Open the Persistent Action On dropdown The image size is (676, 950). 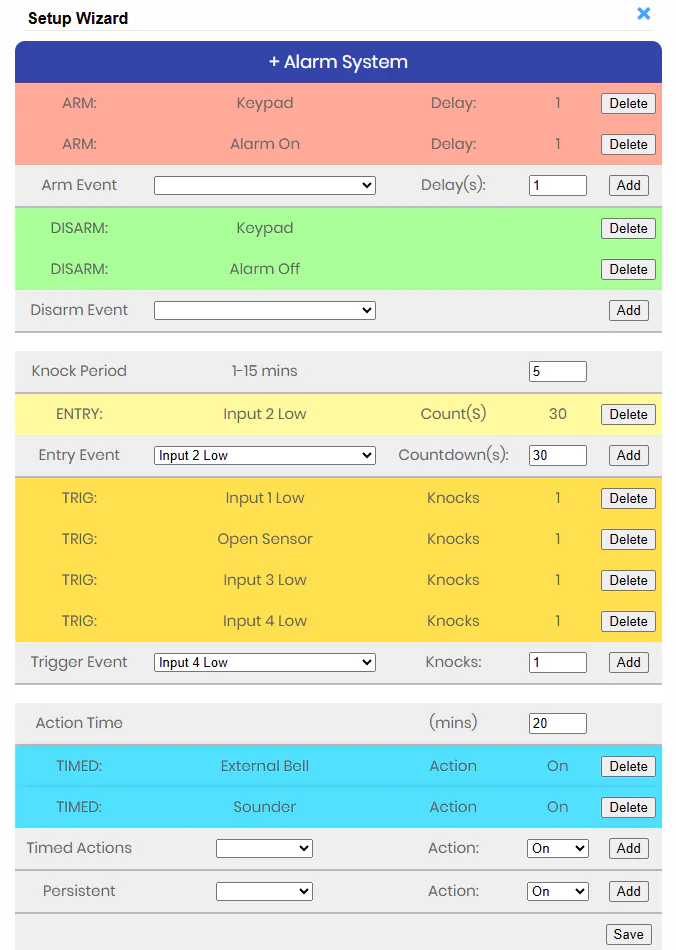[x=557, y=891]
